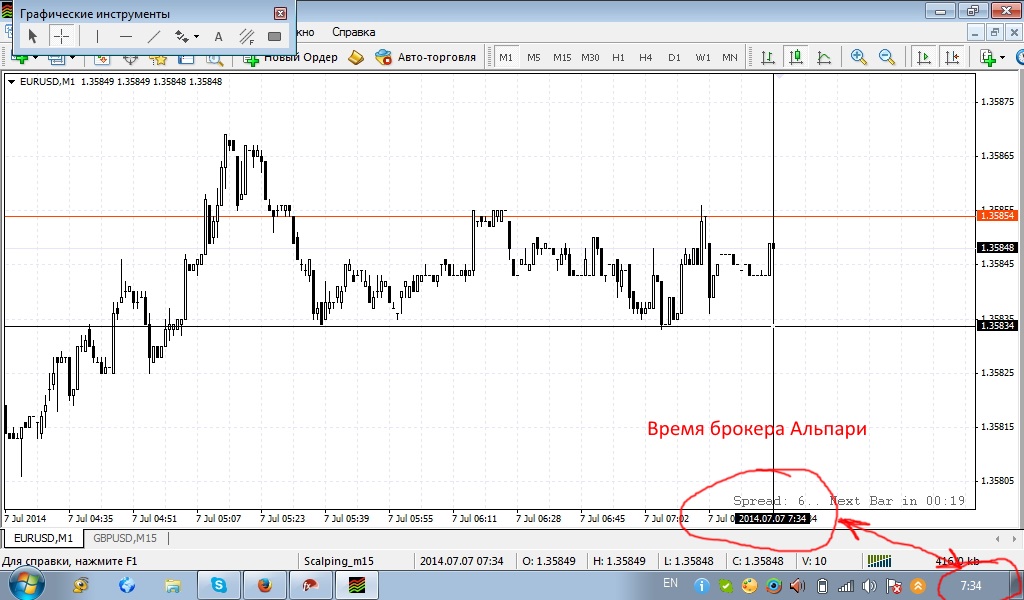Select the rectangle shape tool
Image resolution: width=1024 pixels, height=600 pixels.
coord(274,37)
